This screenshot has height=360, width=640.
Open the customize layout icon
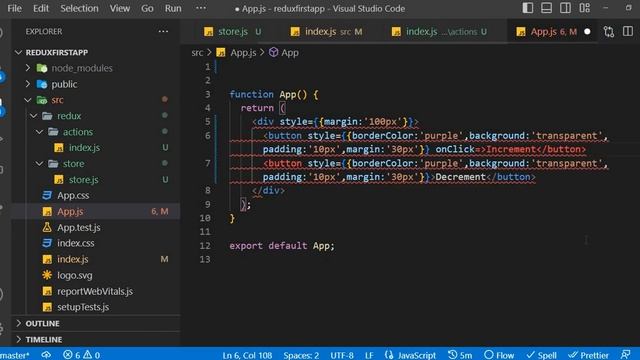pyautogui.click(x=584, y=8)
